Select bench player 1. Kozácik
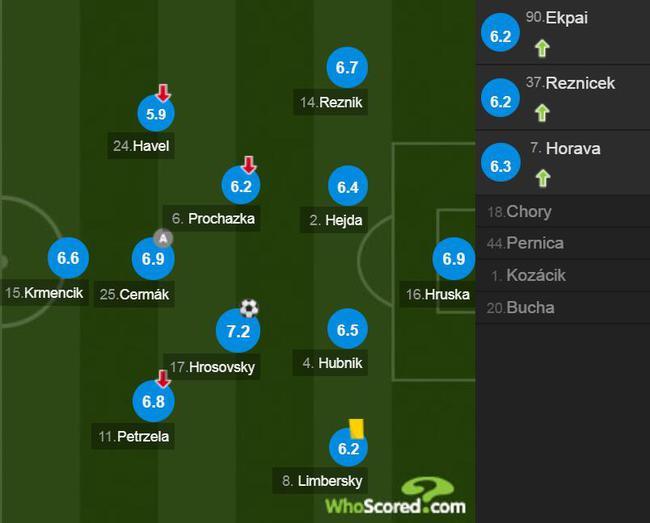 tap(563, 275)
